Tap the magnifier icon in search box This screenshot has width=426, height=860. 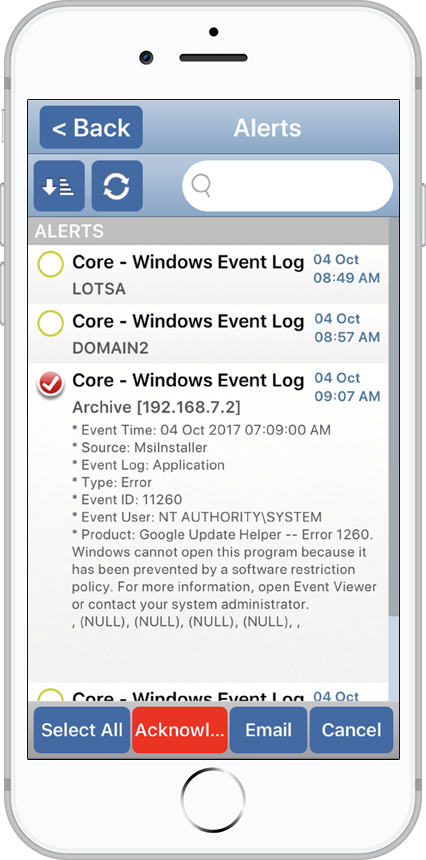coord(201,186)
